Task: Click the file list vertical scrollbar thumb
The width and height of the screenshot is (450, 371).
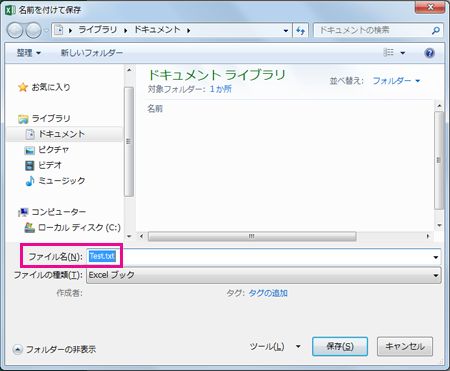Action: [439, 161]
